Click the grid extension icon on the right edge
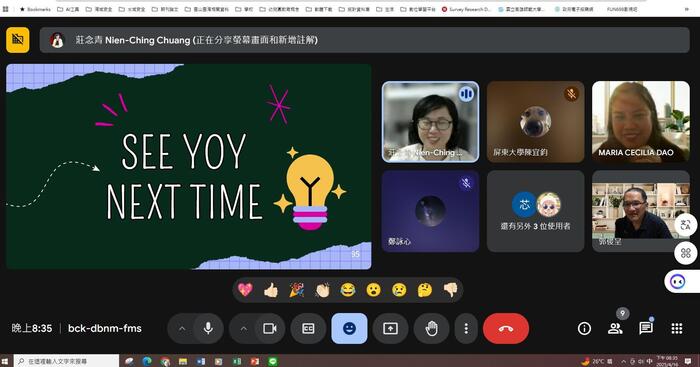700x367 pixels. pyautogui.click(x=686, y=254)
